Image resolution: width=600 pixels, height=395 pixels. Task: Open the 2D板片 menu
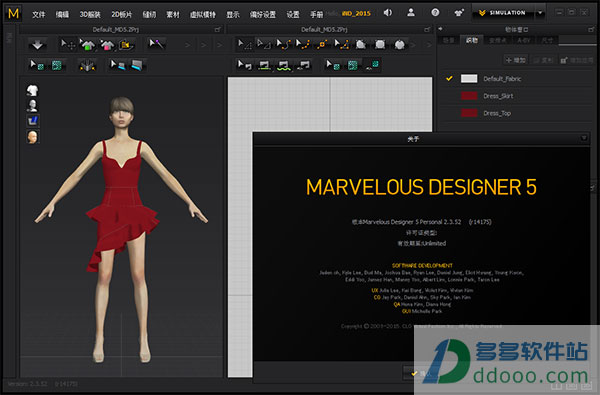point(122,15)
